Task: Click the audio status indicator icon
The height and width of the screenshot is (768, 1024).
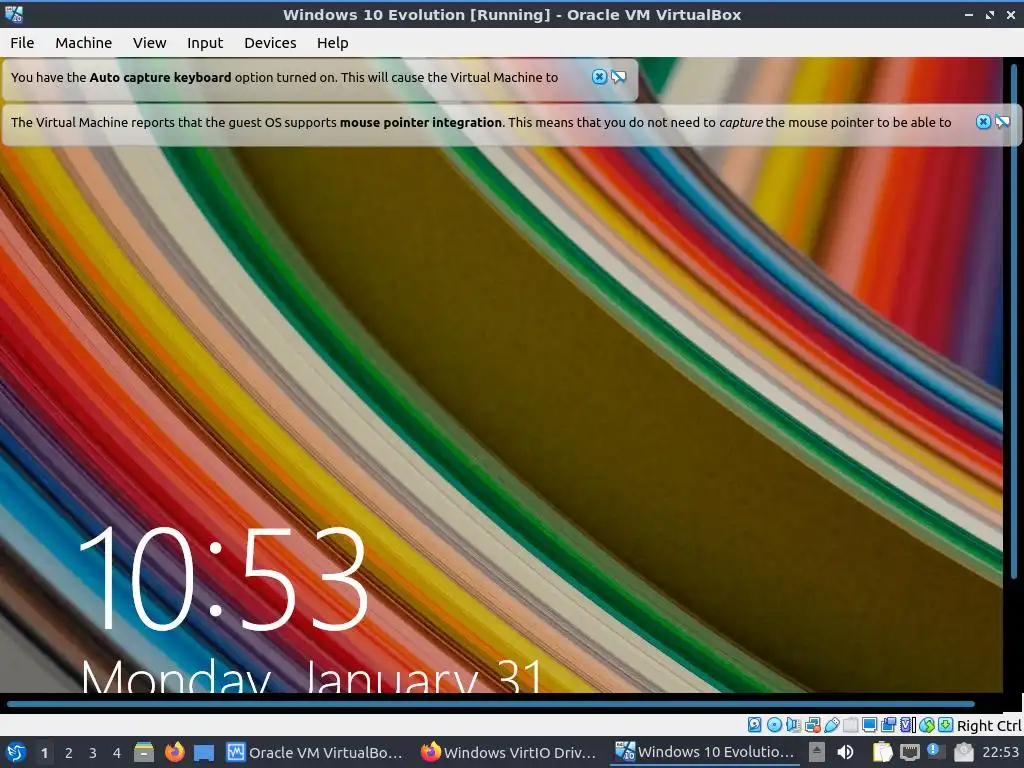Action: click(x=793, y=724)
